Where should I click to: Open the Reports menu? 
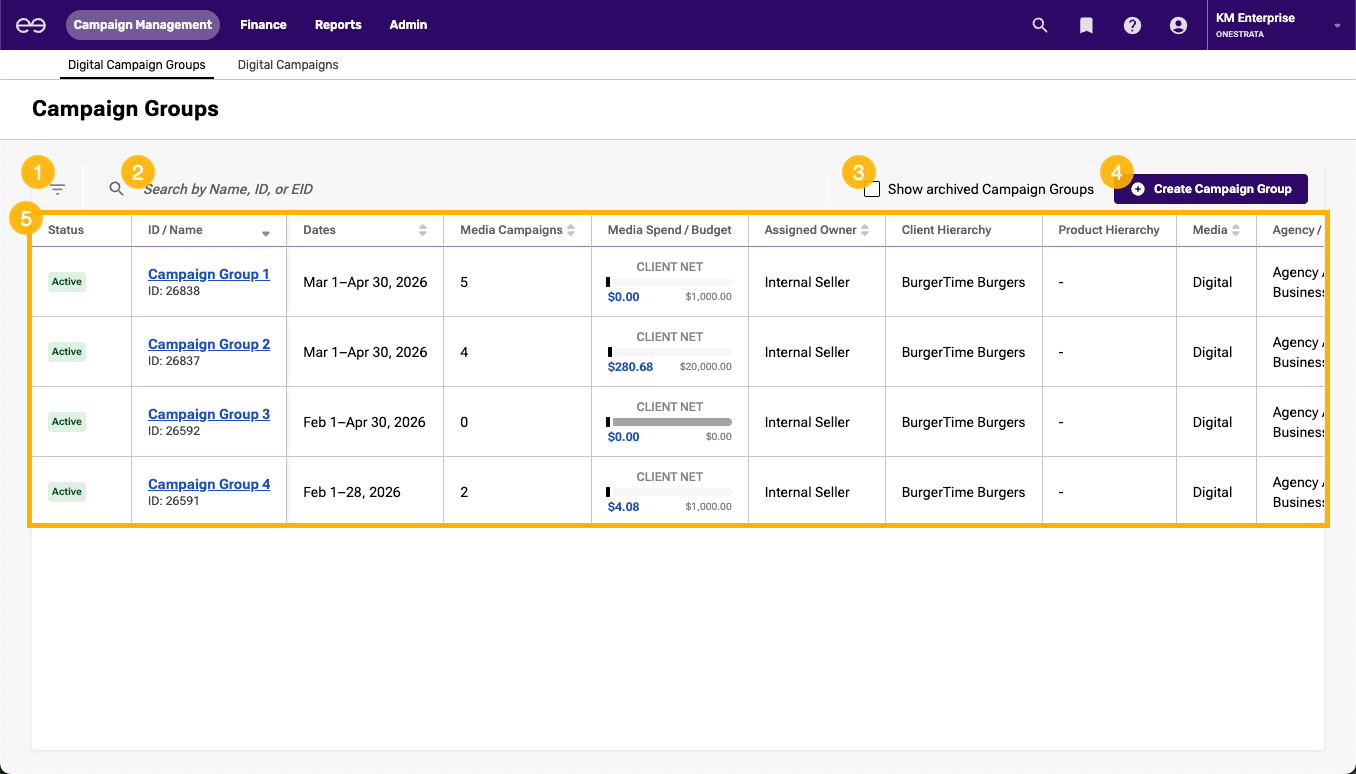338,25
